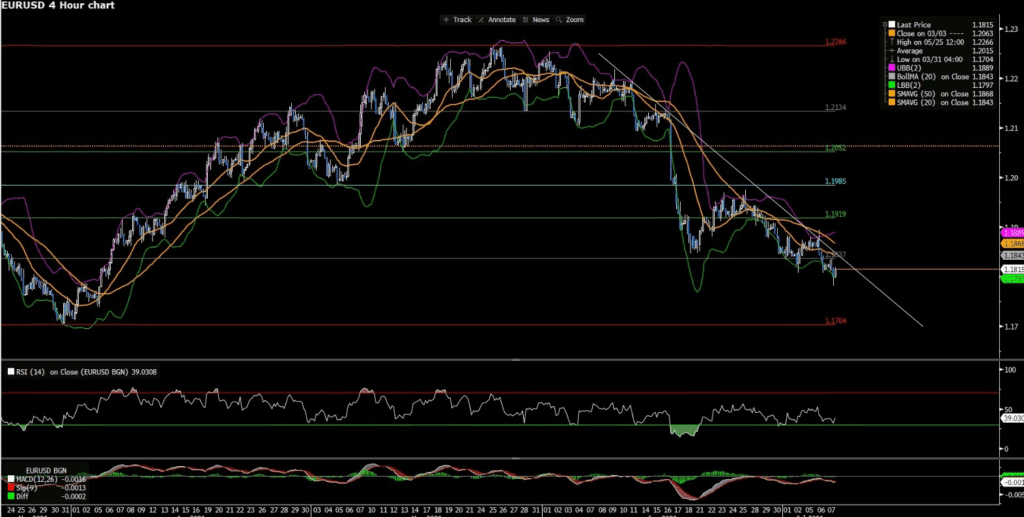Select the white 1.1815 last price tag
This screenshot has height=517, width=1024.
click(x=1012, y=268)
